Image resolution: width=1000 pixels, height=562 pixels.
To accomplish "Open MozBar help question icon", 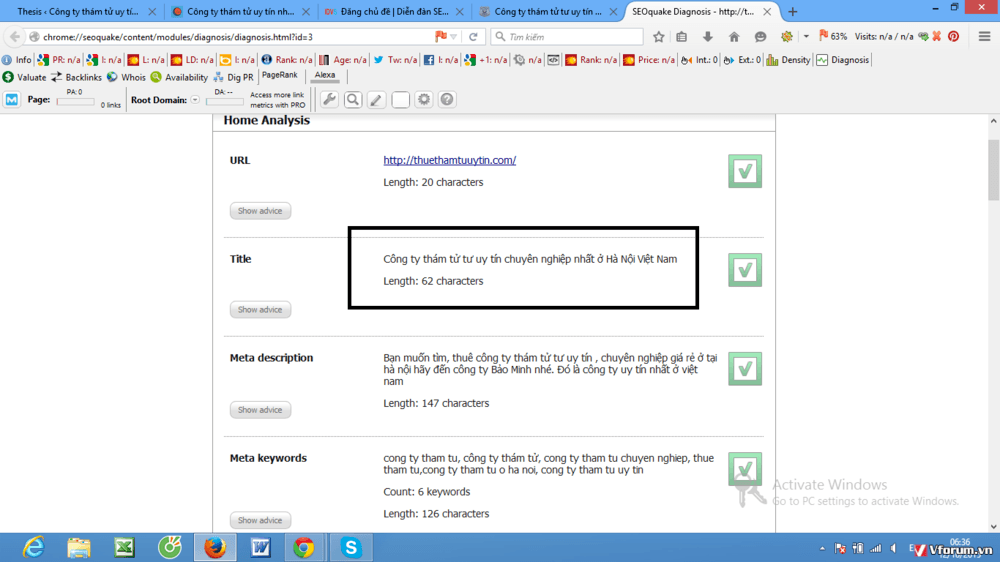I will (x=447, y=100).
